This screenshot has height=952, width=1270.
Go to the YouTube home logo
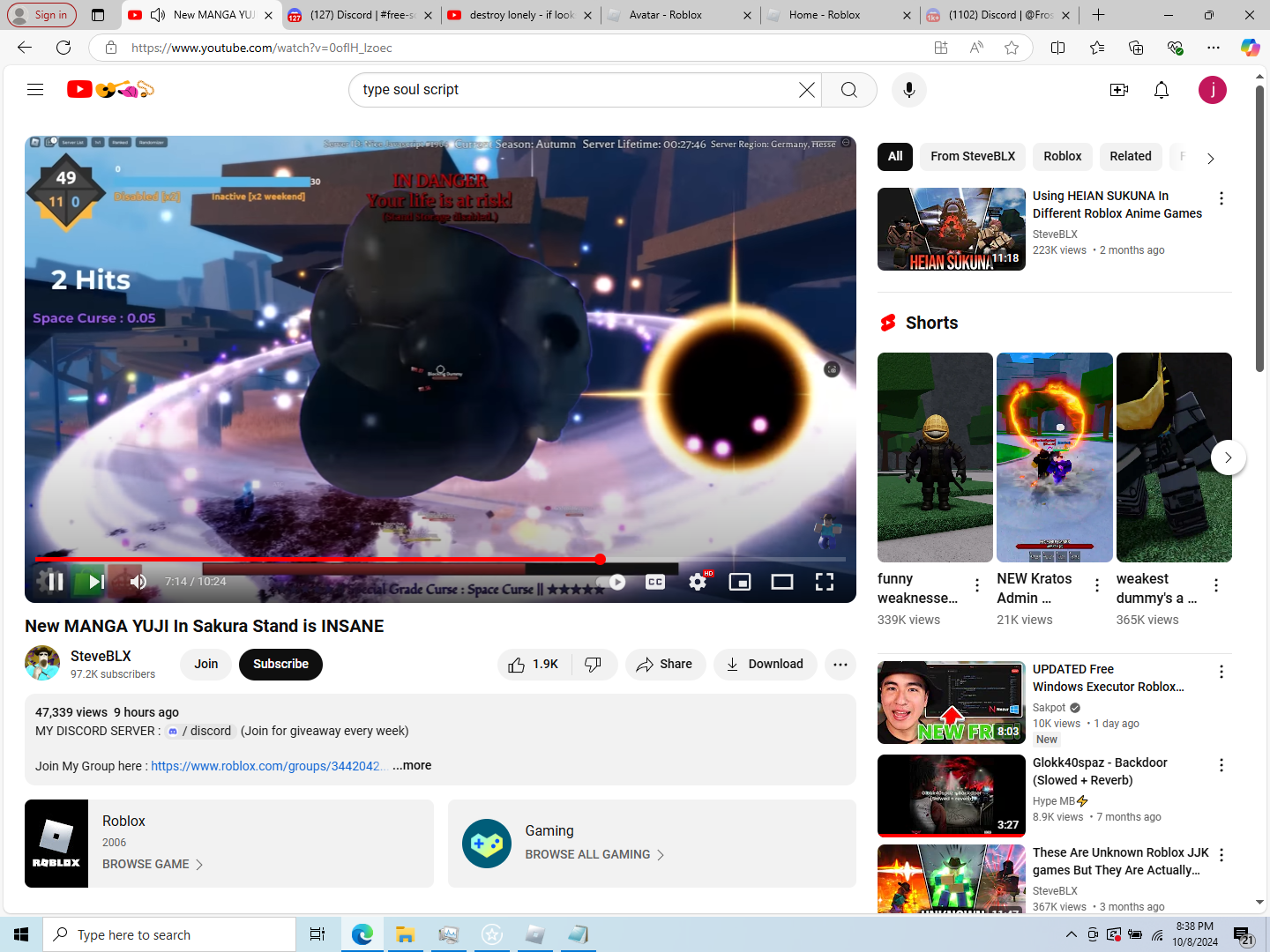click(x=110, y=89)
